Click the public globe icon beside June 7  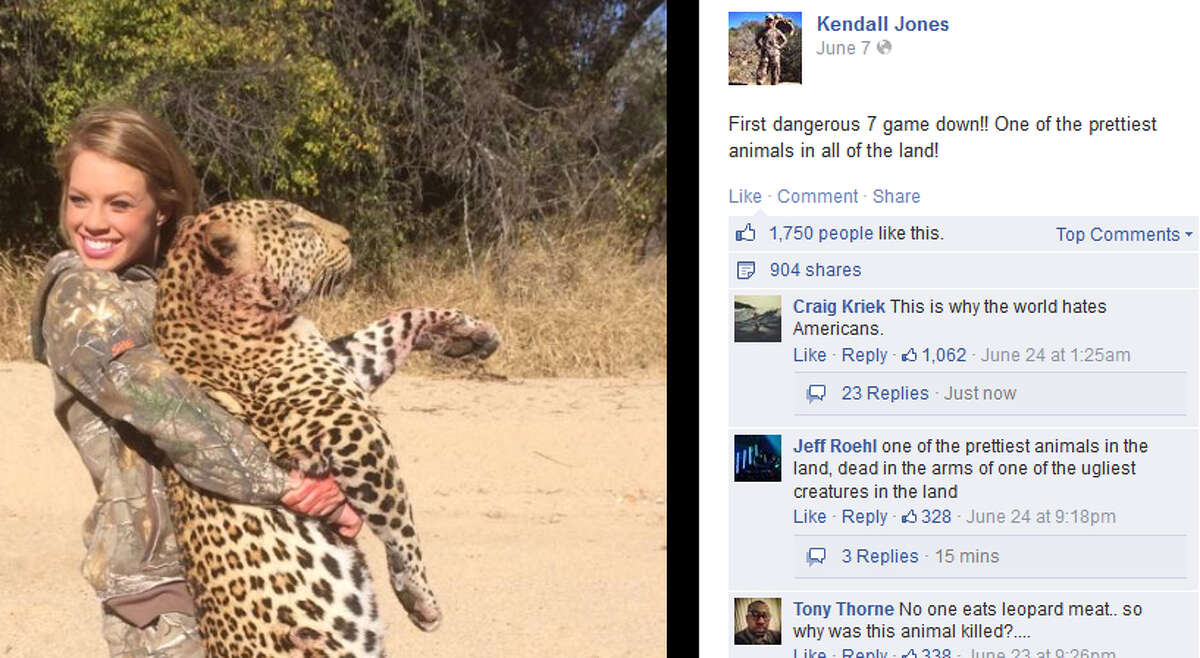(x=884, y=48)
